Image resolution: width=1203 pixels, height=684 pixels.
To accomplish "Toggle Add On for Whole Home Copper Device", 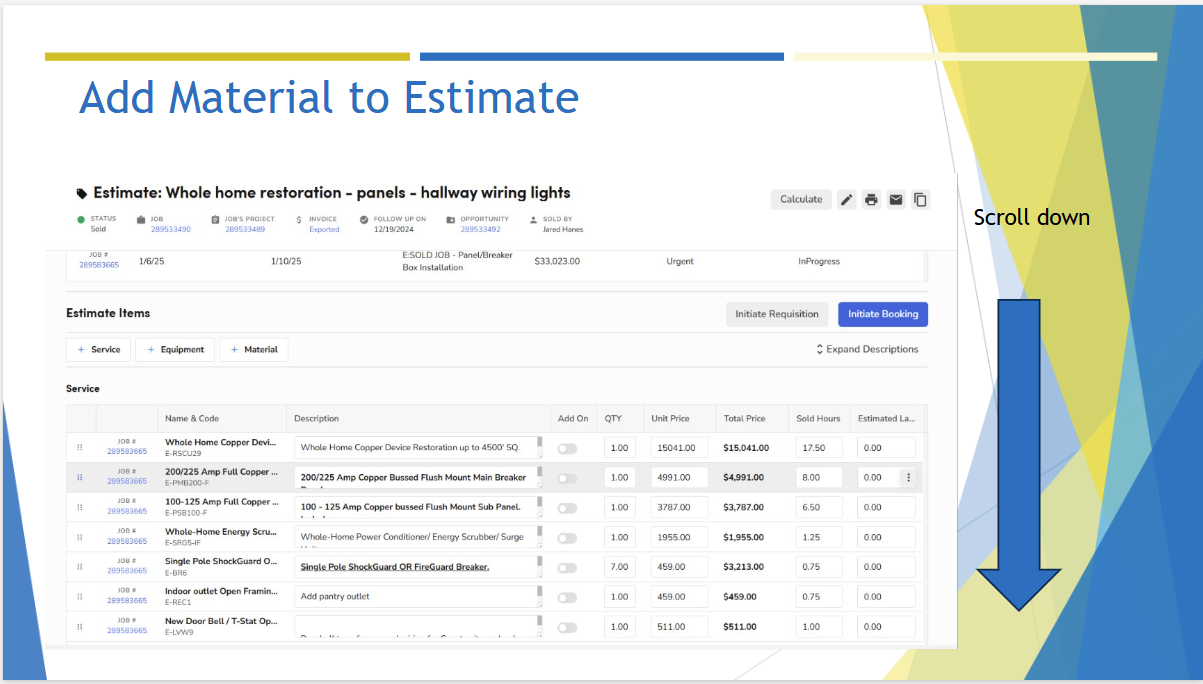I will click(567, 449).
